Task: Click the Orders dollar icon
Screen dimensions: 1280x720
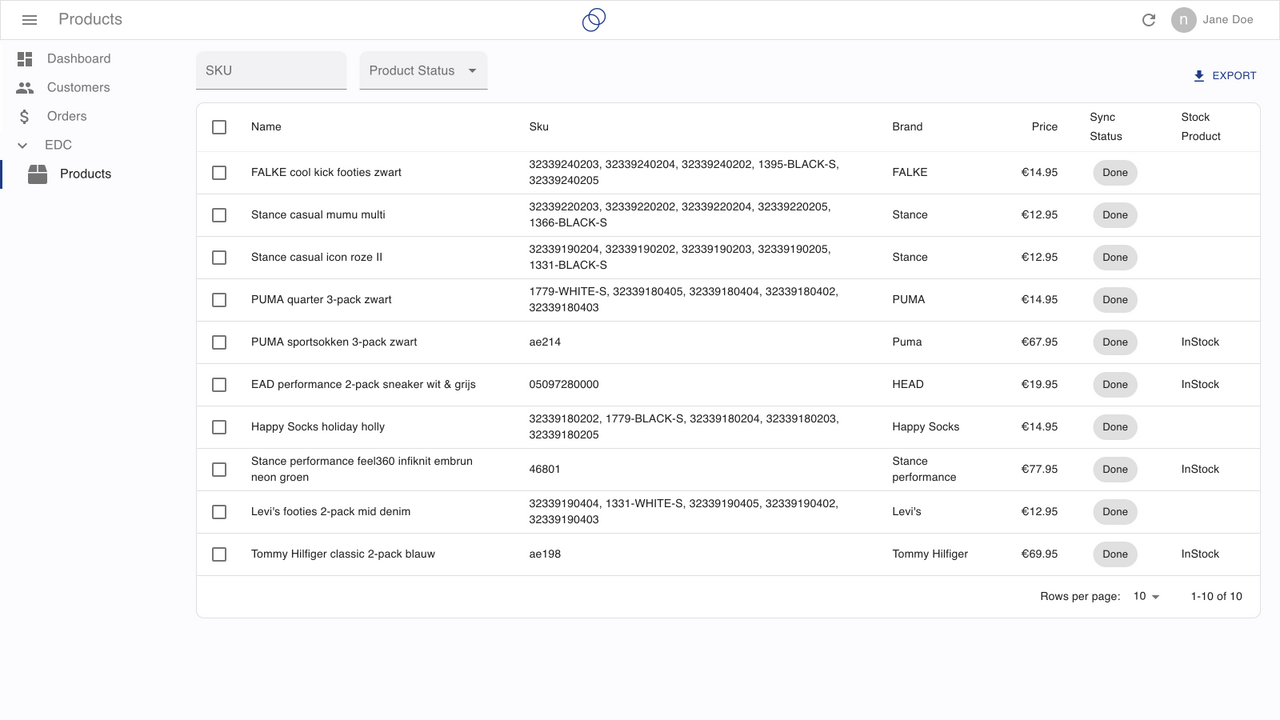Action: pos(25,117)
